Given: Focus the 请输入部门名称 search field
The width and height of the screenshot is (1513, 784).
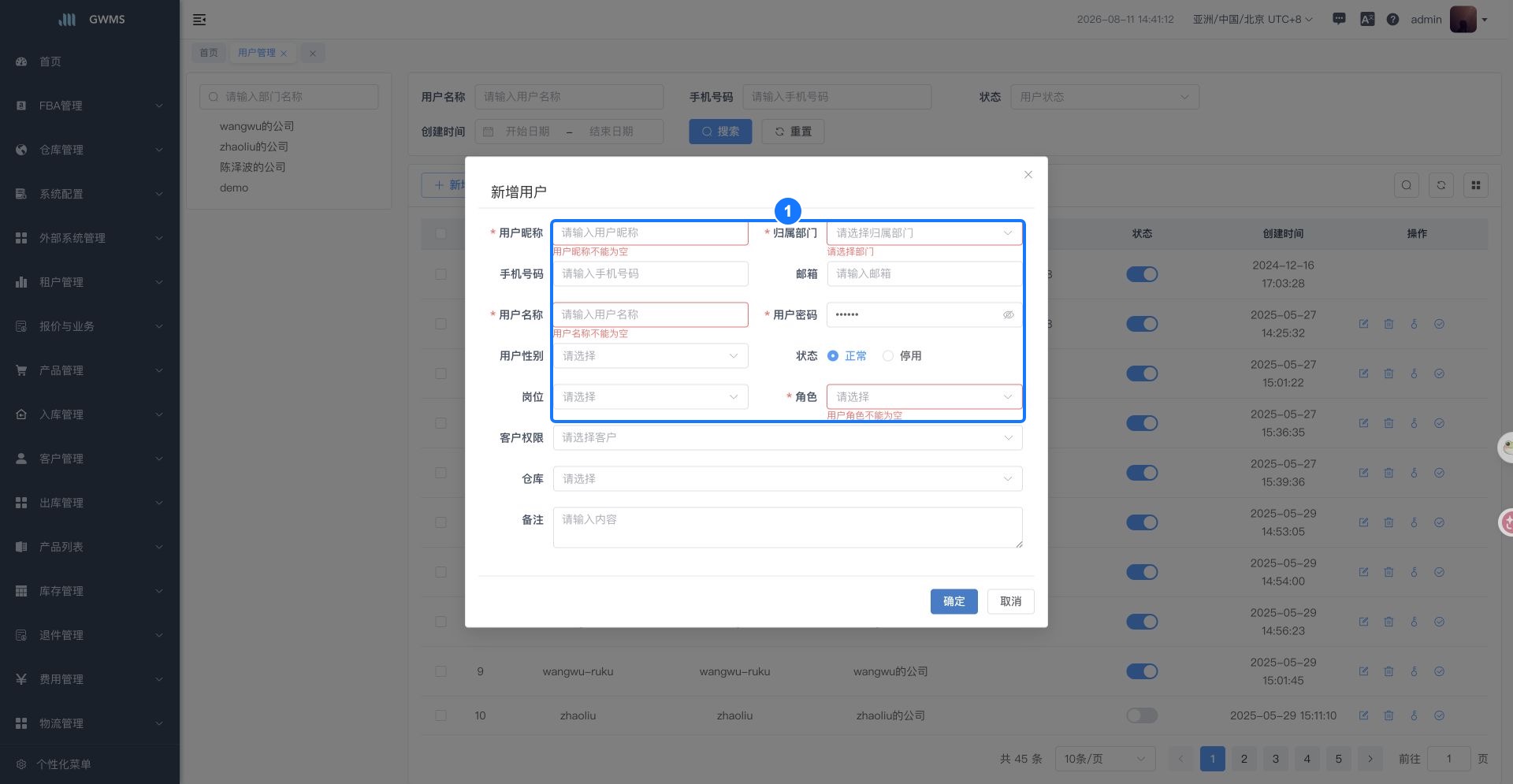Looking at the screenshot, I should (289, 97).
